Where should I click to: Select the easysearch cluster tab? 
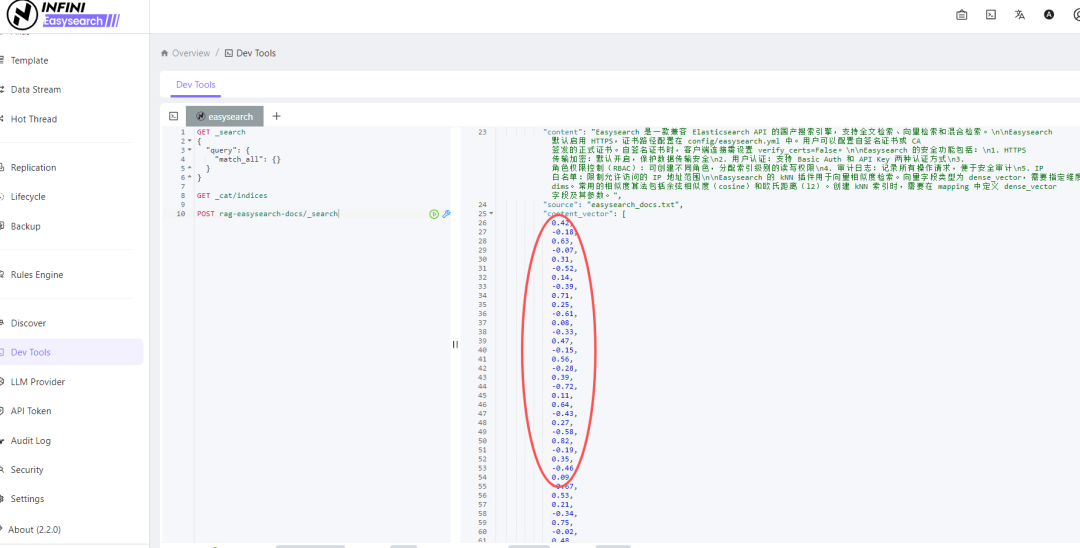pyautogui.click(x=225, y=116)
